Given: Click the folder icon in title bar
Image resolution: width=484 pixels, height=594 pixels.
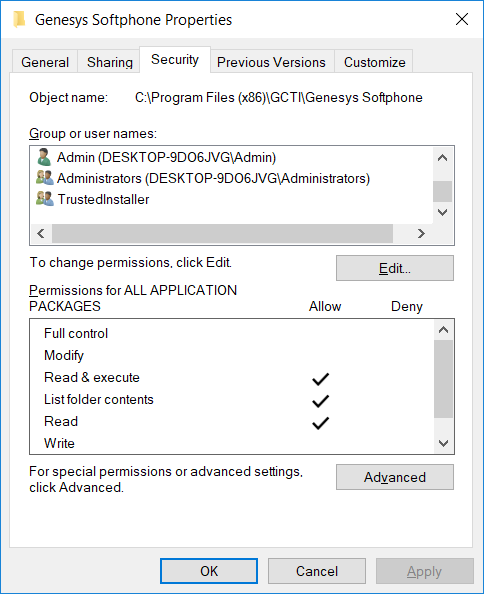Looking at the screenshot, I should click(19, 19).
